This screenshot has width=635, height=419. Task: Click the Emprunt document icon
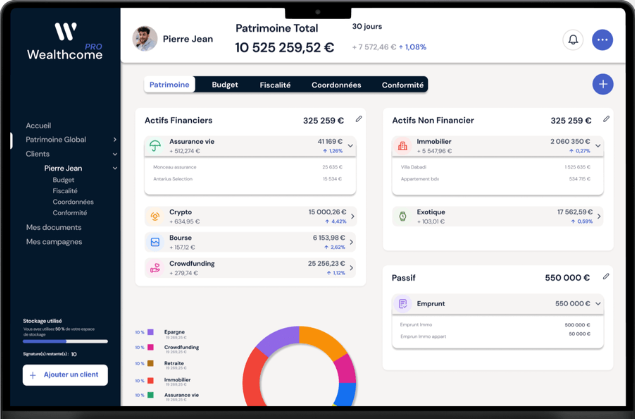[x=402, y=304]
